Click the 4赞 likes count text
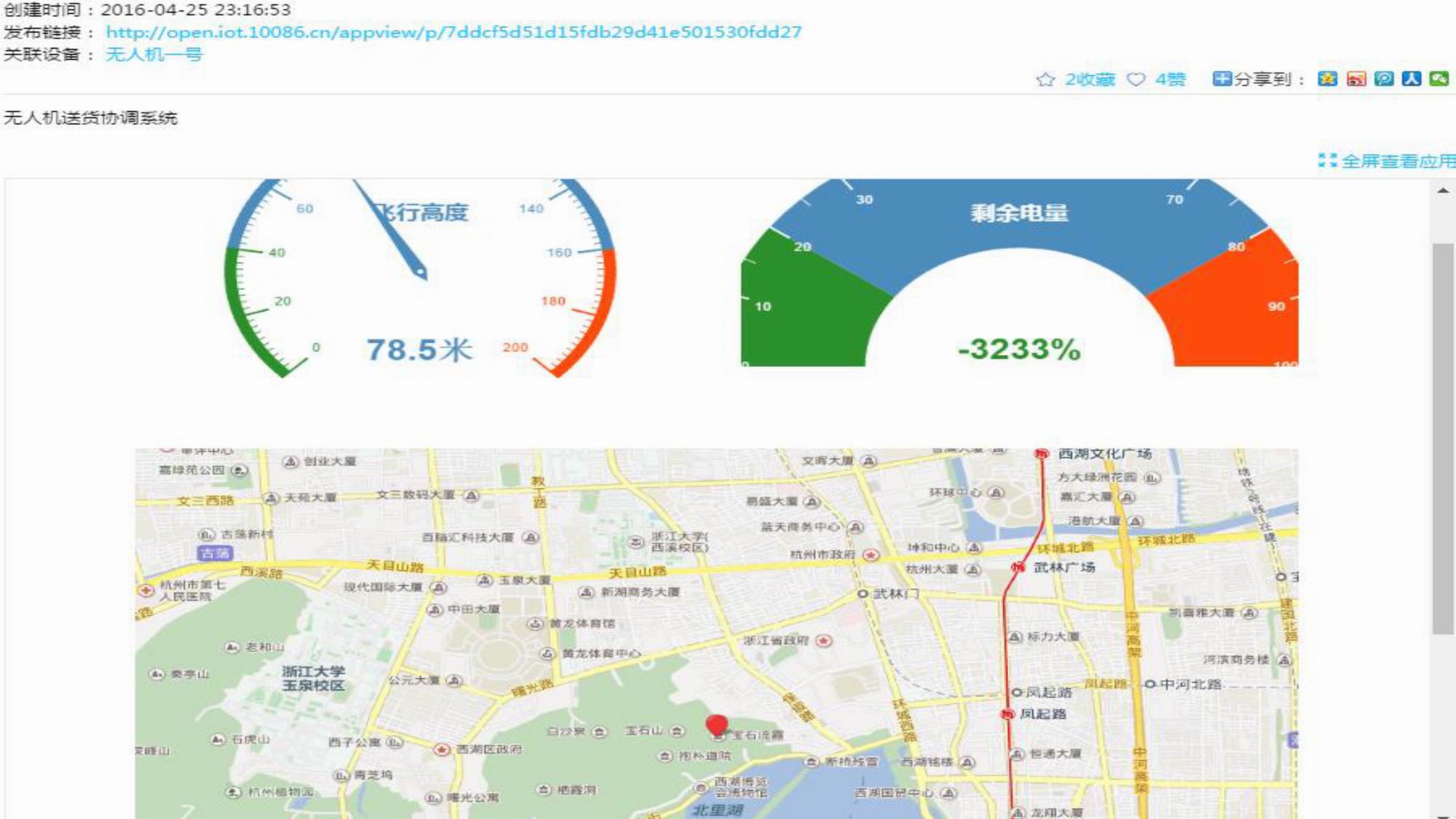 1170,79
